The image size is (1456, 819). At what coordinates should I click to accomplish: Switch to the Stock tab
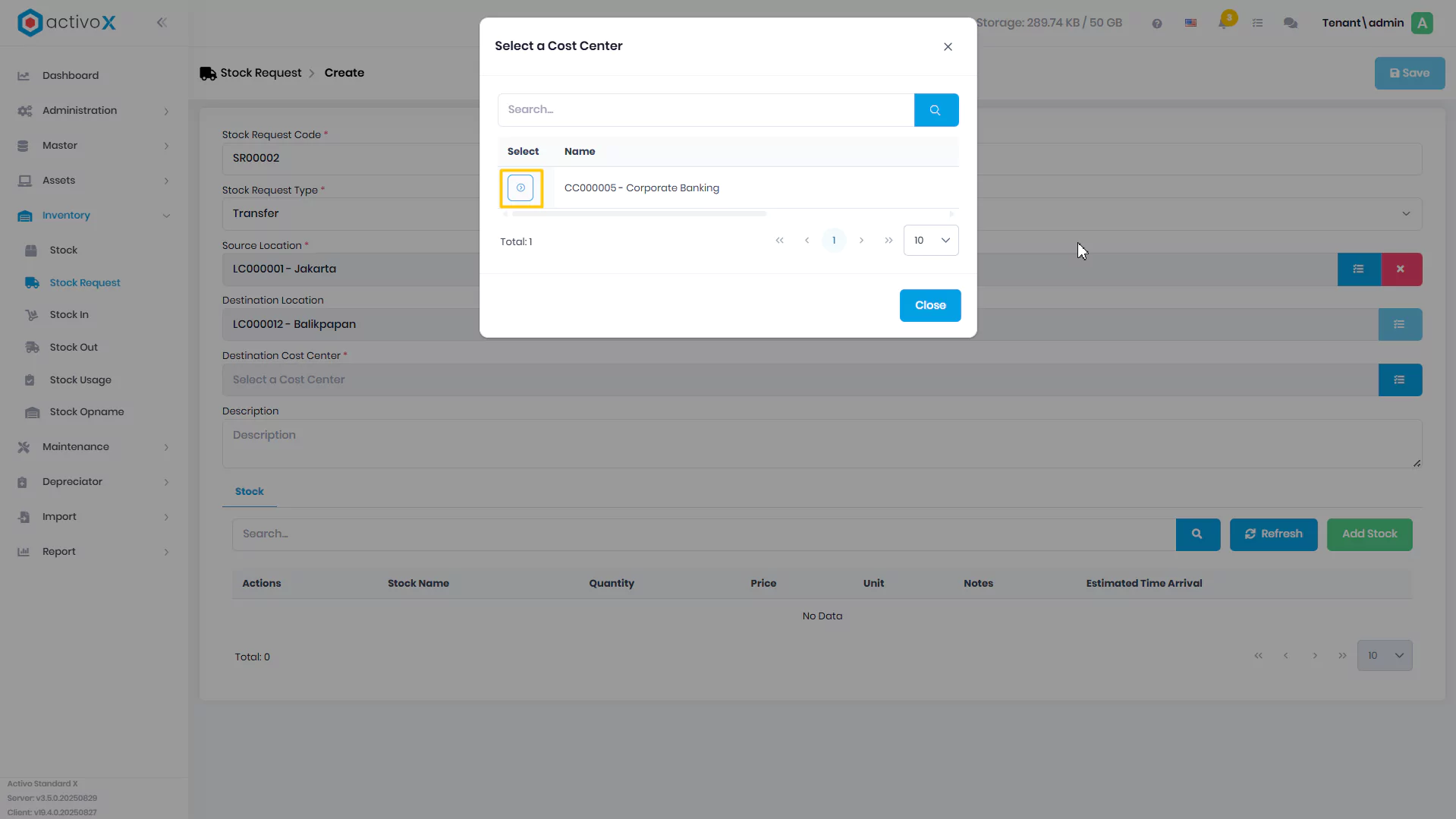tap(249, 492)
